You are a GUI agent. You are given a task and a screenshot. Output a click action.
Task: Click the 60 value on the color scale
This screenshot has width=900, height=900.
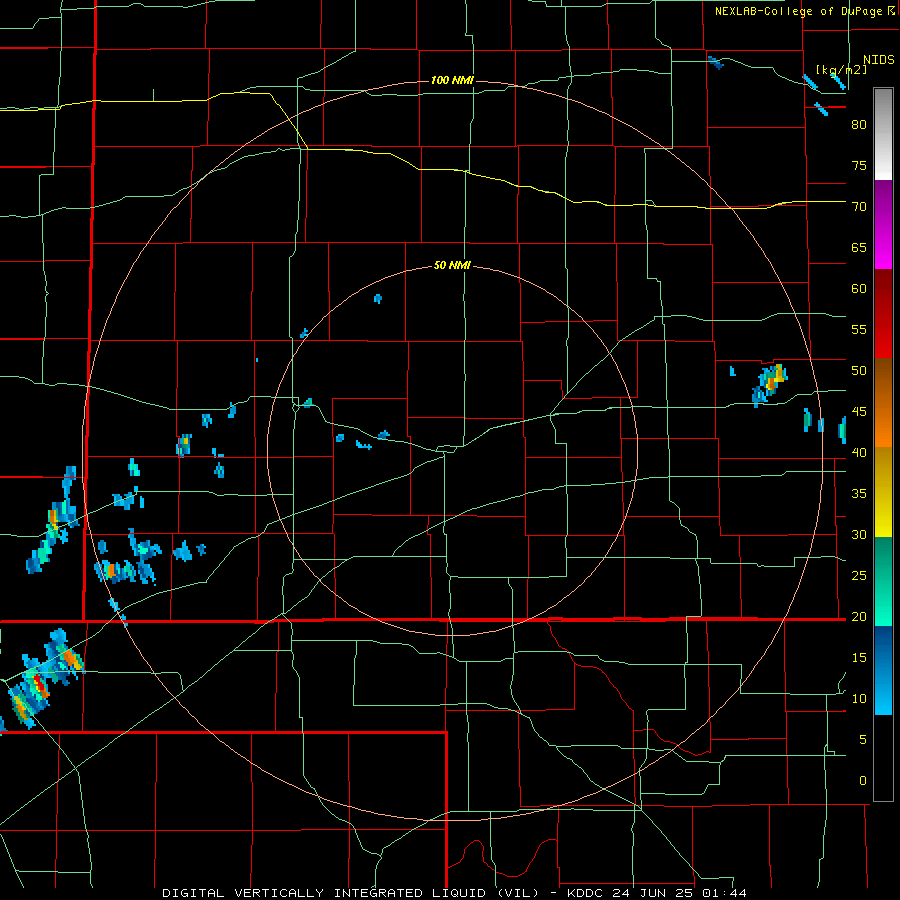tap(859, 289)
